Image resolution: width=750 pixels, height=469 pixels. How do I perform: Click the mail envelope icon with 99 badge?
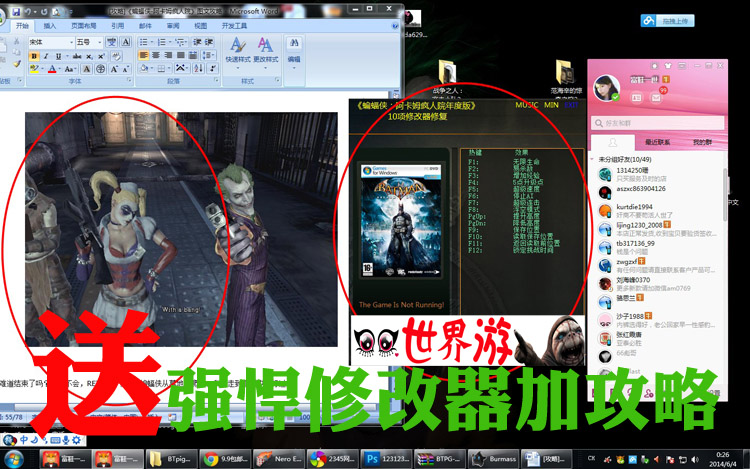click(656, 98)
